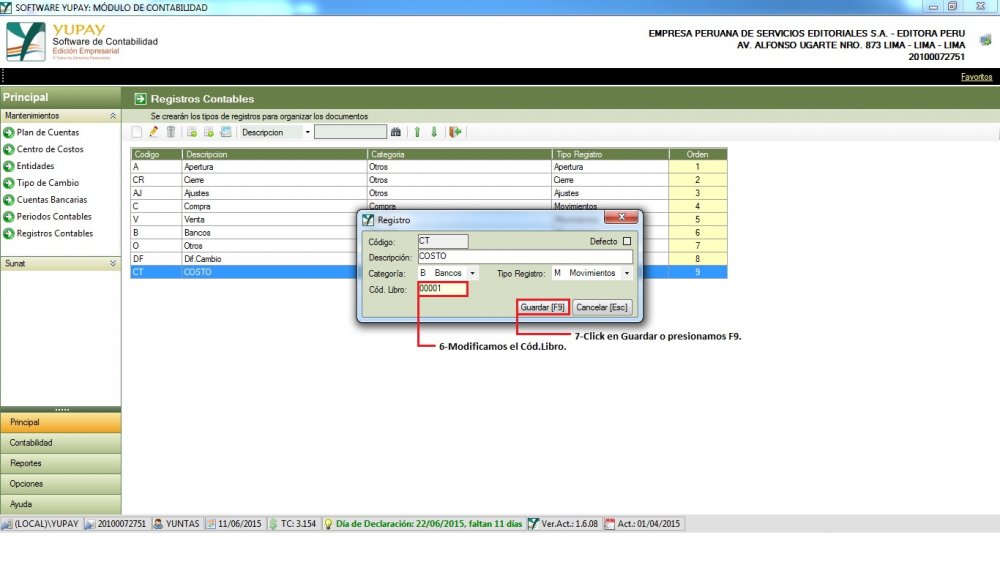
Task: Click the Entidades green arrow icon
Action: (x=9, y=166)
